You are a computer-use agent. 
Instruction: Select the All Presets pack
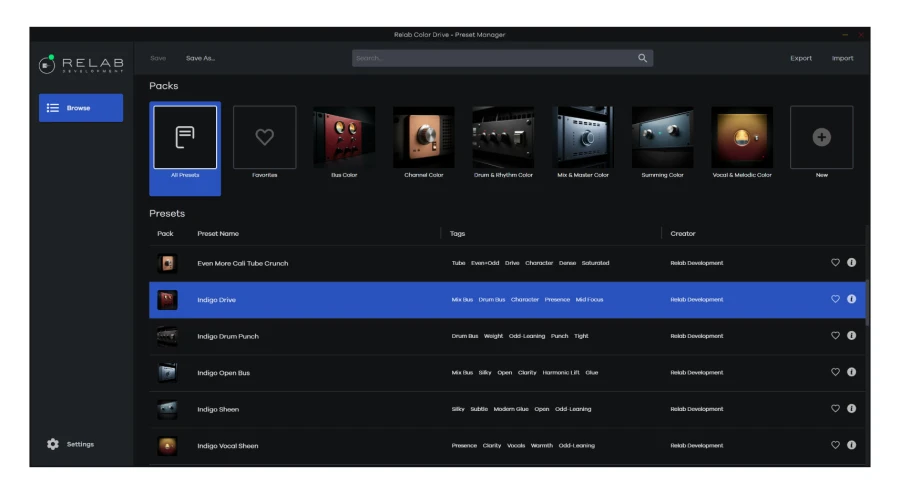[x=185, y=149]
